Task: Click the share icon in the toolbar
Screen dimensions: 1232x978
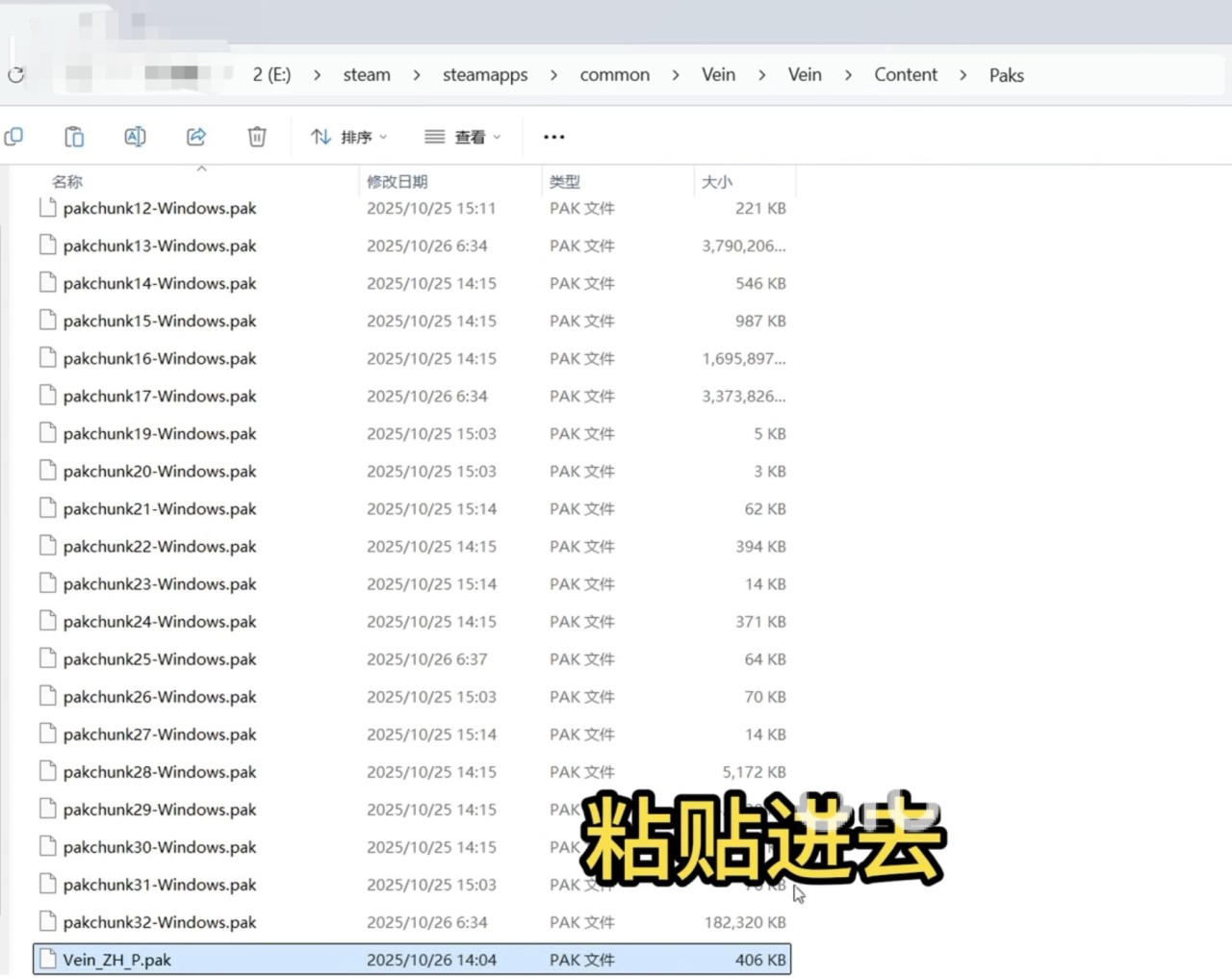Action: 196,137
